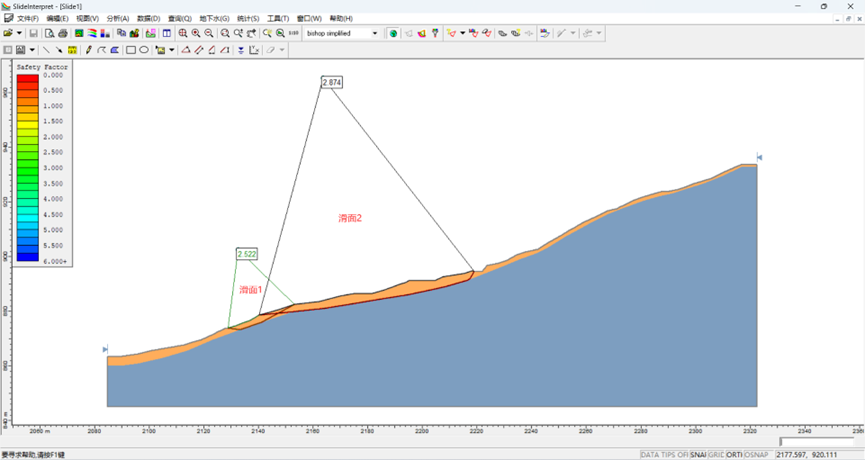Image resolution: width=865 pixels, height=460 pixels.
Task: Click the coordinate input box above status bar
Action: pyautogui.click(x=816, y=442)
